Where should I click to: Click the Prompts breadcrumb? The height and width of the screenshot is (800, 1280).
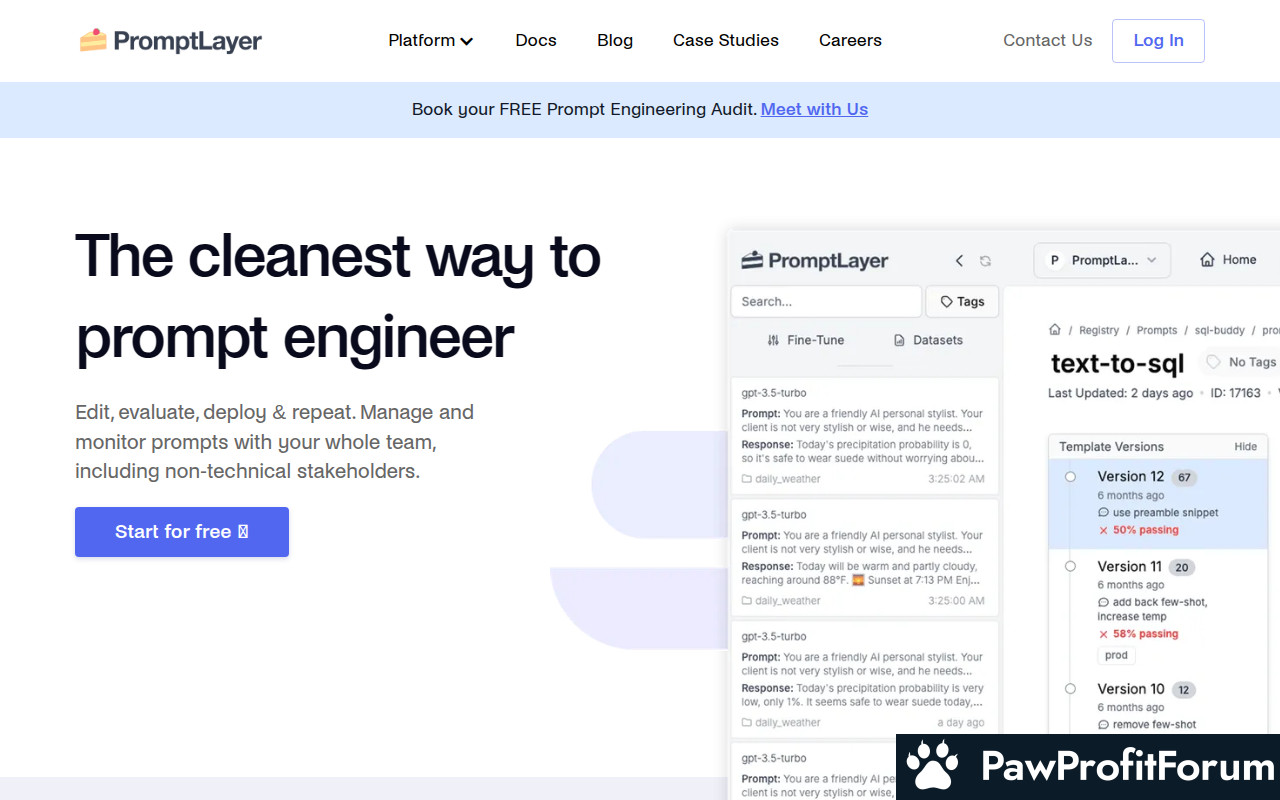click(1157, 330)
